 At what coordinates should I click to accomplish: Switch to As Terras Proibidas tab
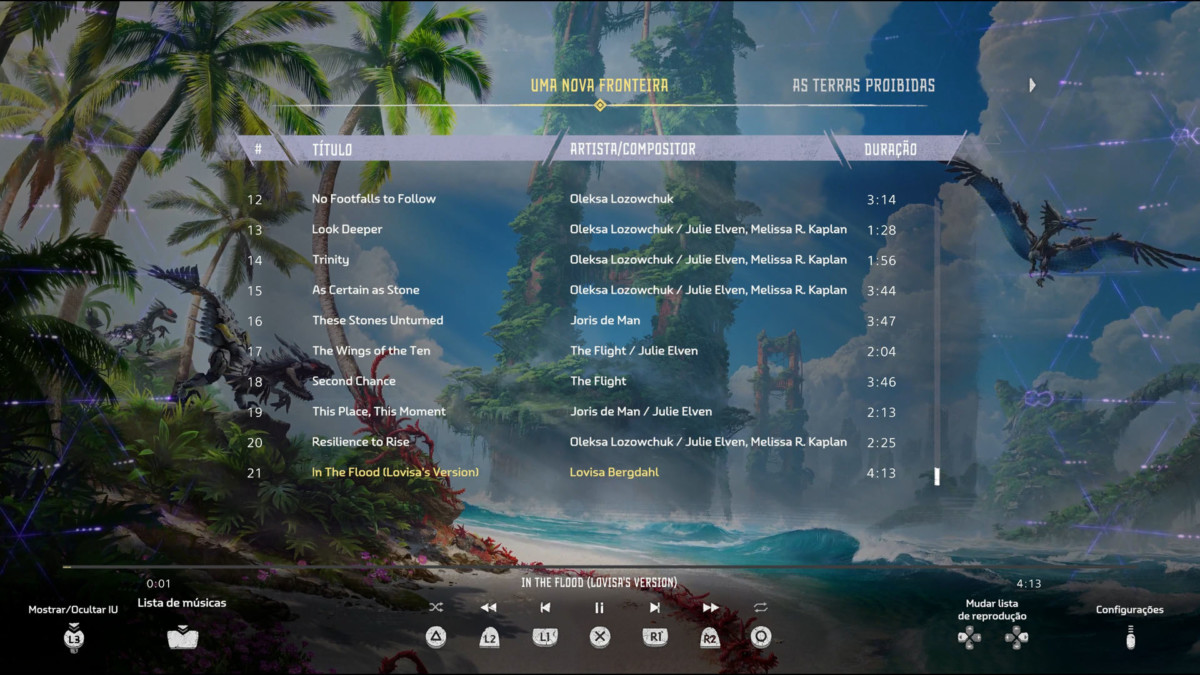pos(864,85)
